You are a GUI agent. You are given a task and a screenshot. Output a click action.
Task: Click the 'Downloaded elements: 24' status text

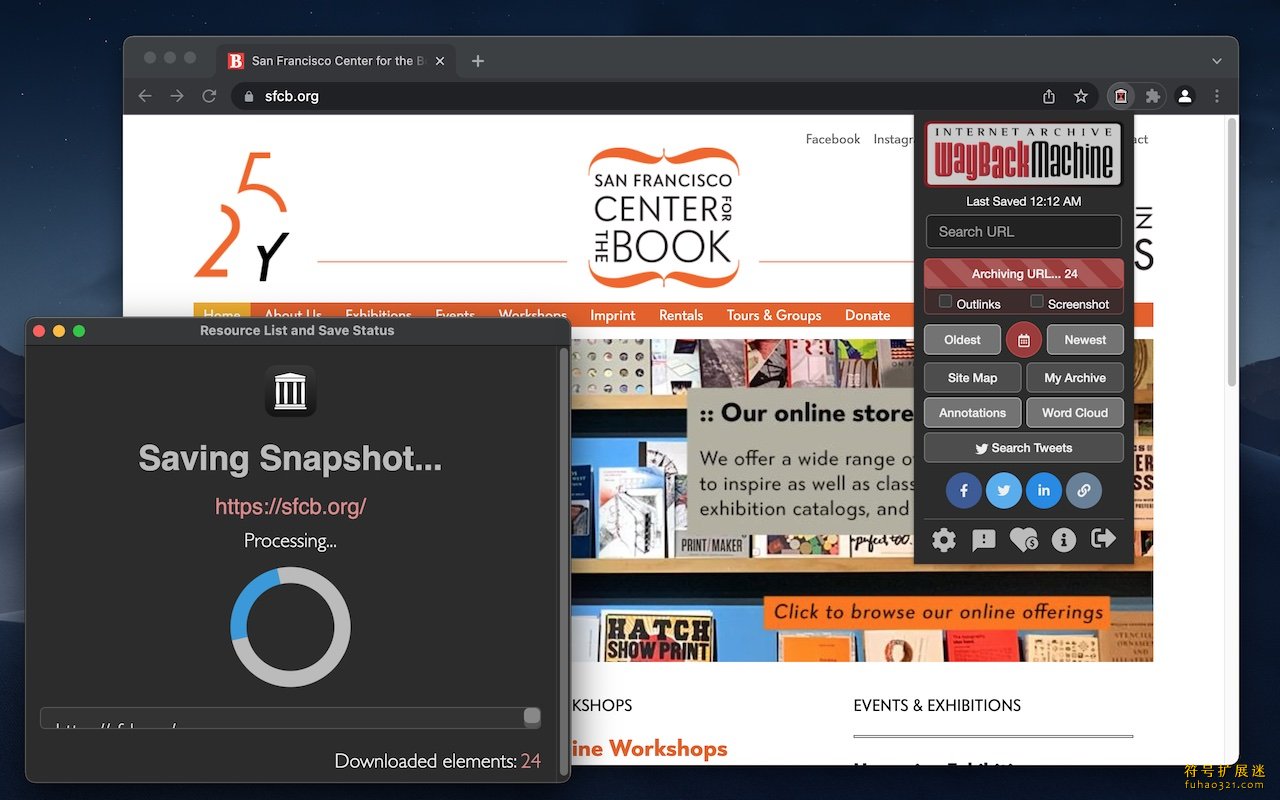pos(438,761)
